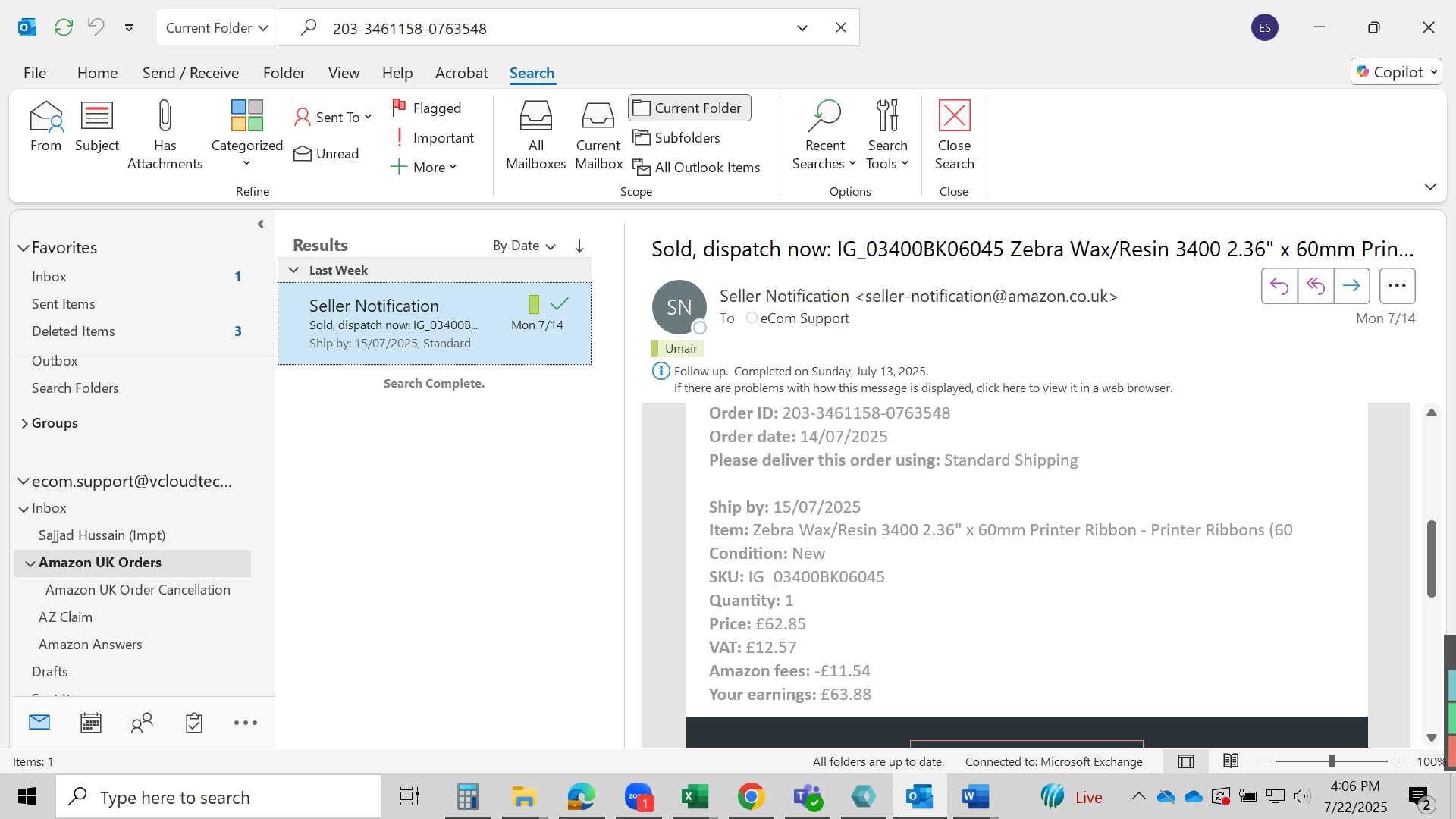The image size is (1456, 819).
Task: Set scope to Subfolders
Action: click(x=676, y=137)
